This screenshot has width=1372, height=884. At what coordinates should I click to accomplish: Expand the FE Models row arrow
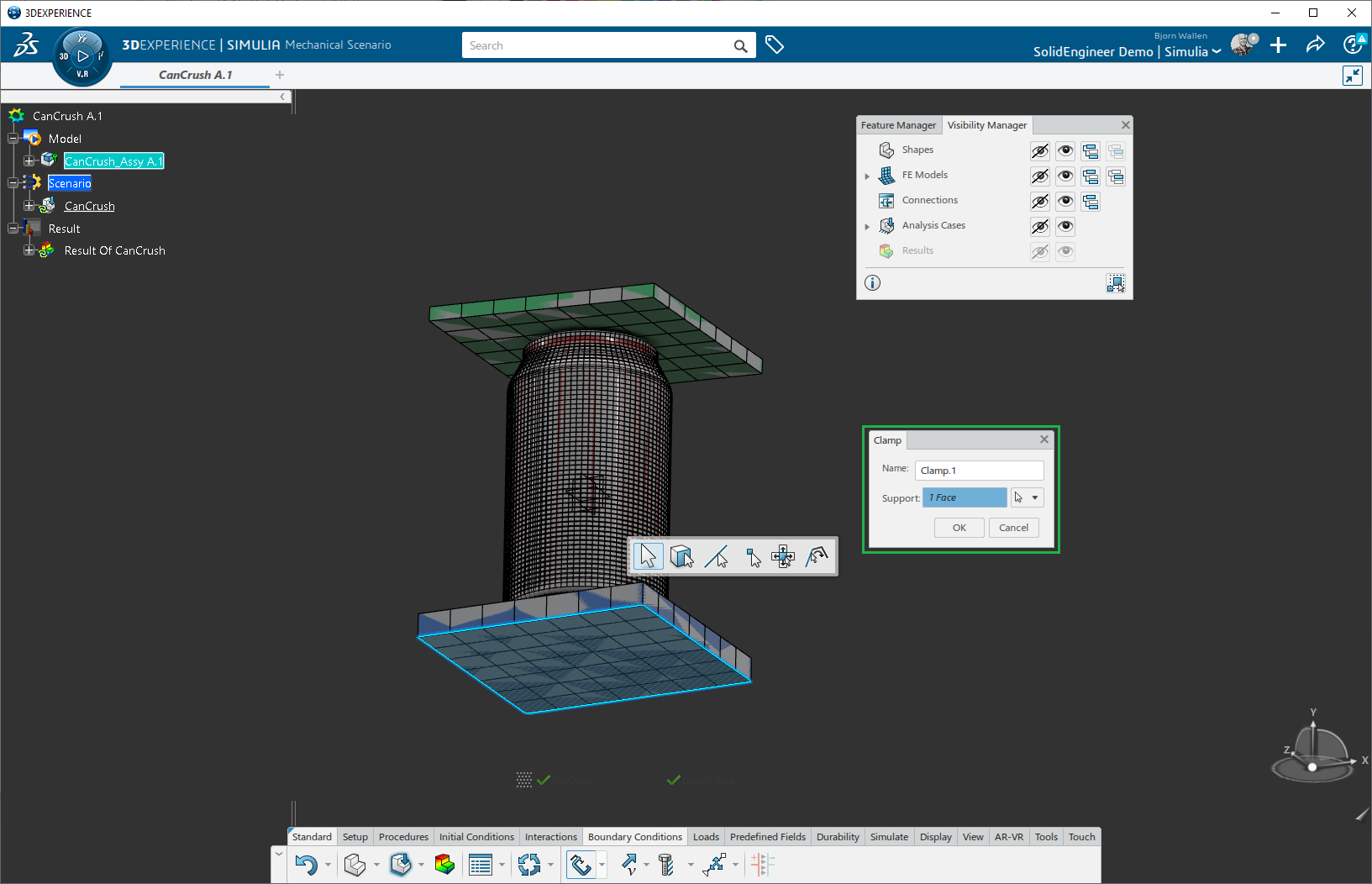pyautogui.click(x=867, y=176)
